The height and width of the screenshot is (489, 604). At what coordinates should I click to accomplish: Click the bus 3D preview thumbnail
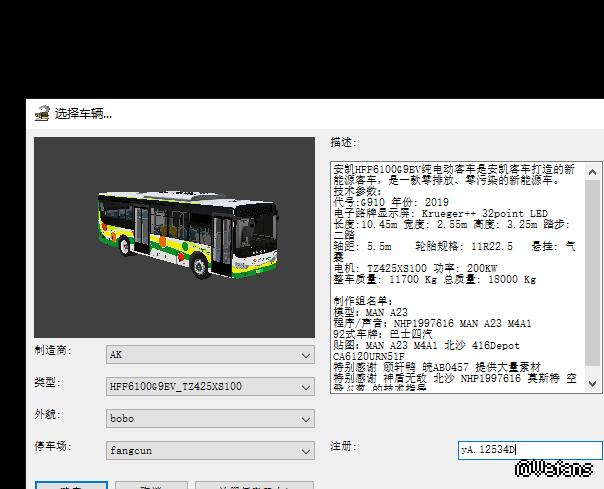[x=174, y=237]
